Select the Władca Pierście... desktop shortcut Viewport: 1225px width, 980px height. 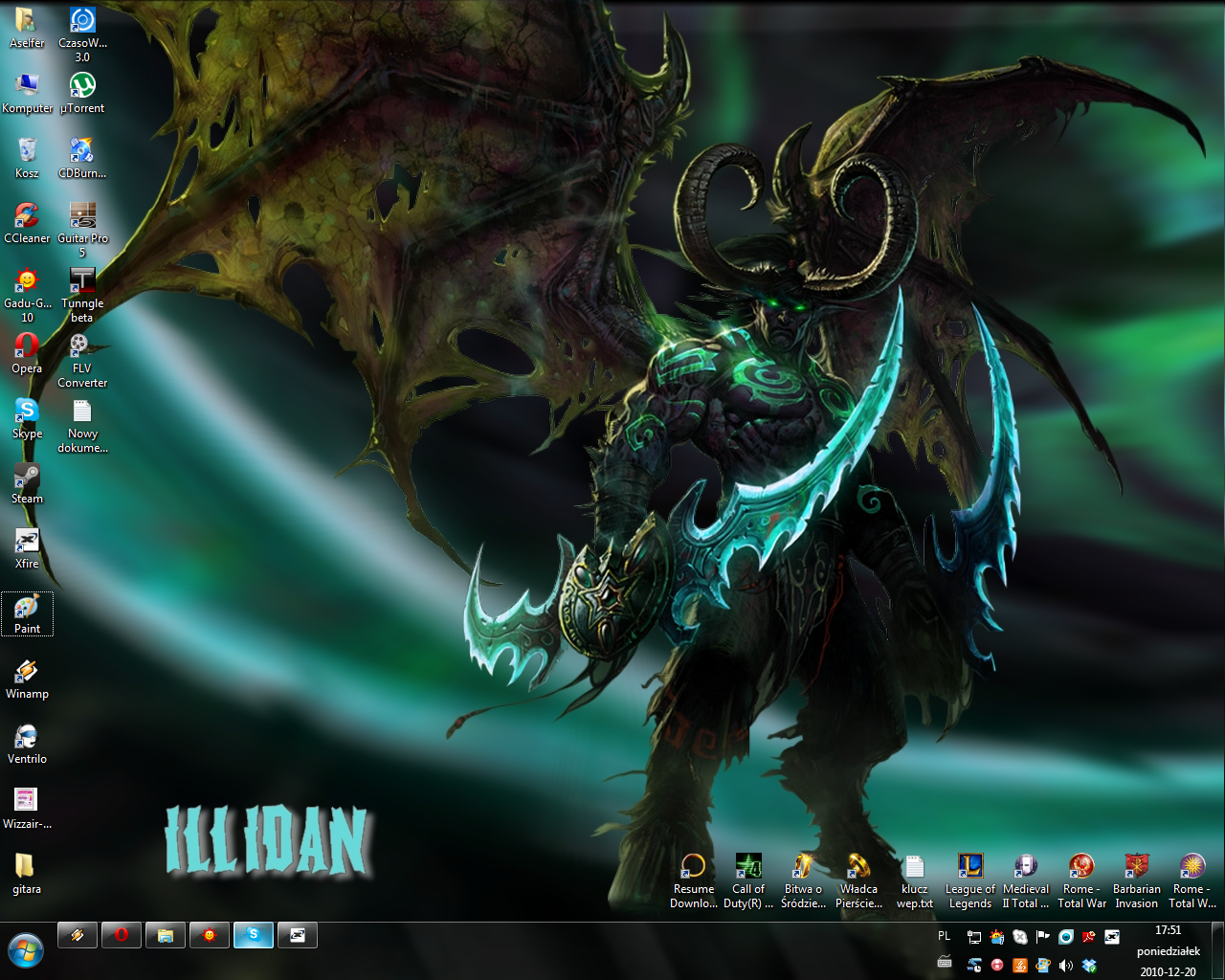tap(859, 881)
